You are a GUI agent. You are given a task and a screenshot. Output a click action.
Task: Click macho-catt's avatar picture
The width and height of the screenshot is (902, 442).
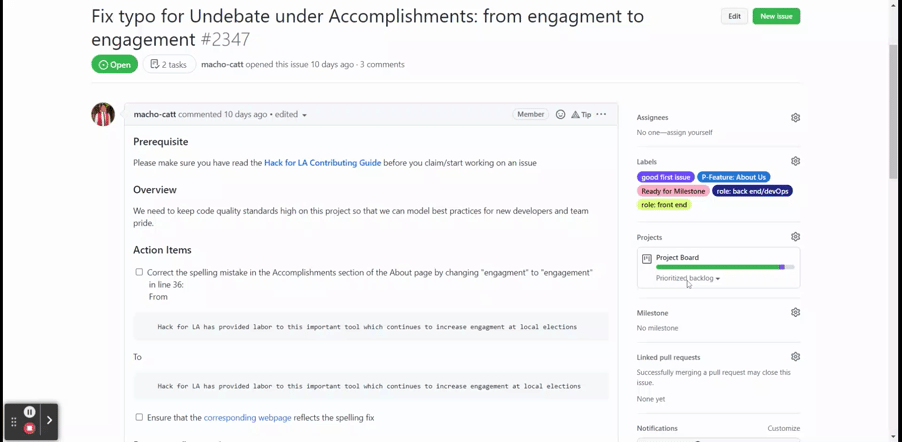pyautogui.click(x=103, y=115)
